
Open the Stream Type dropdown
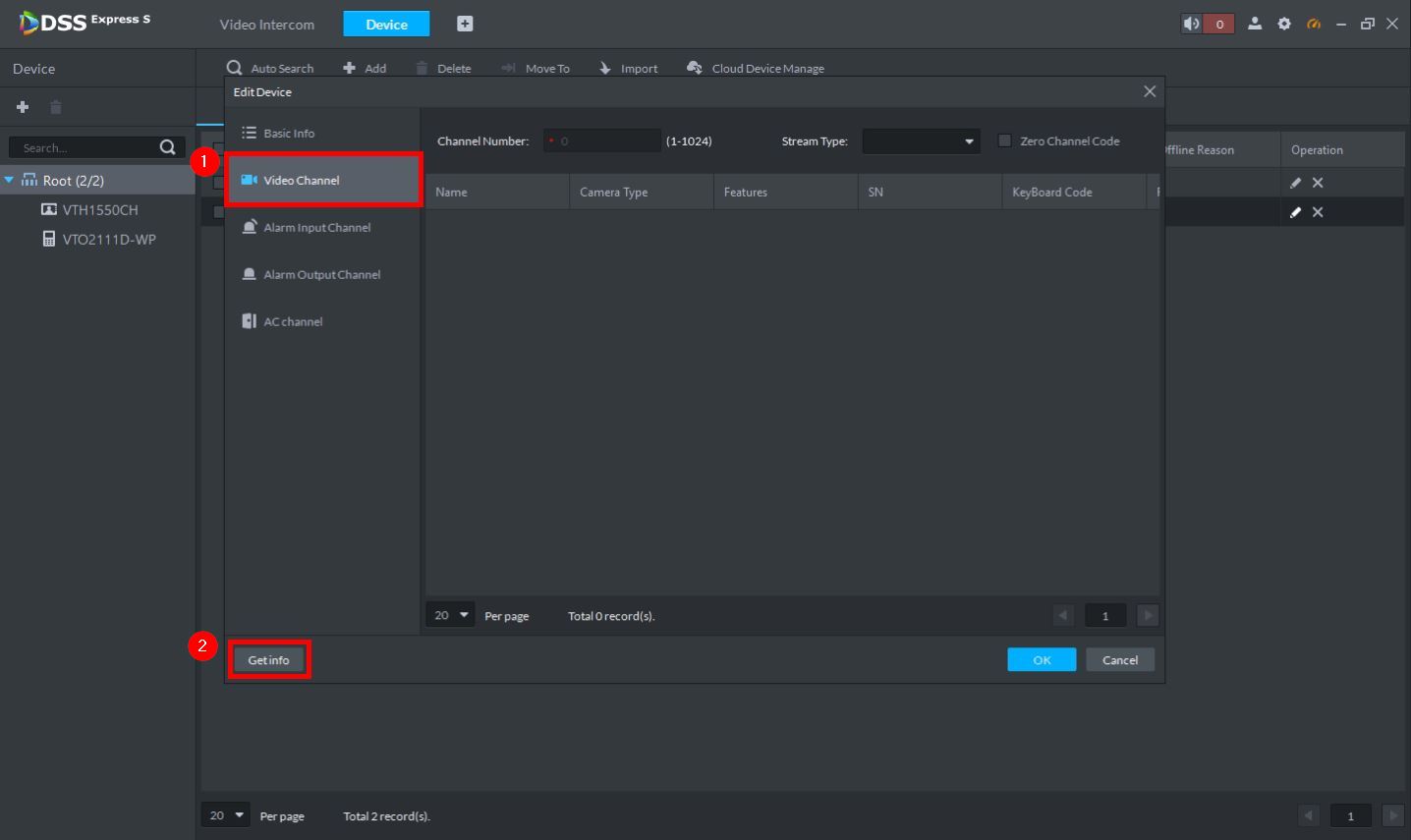click(921, 141)
